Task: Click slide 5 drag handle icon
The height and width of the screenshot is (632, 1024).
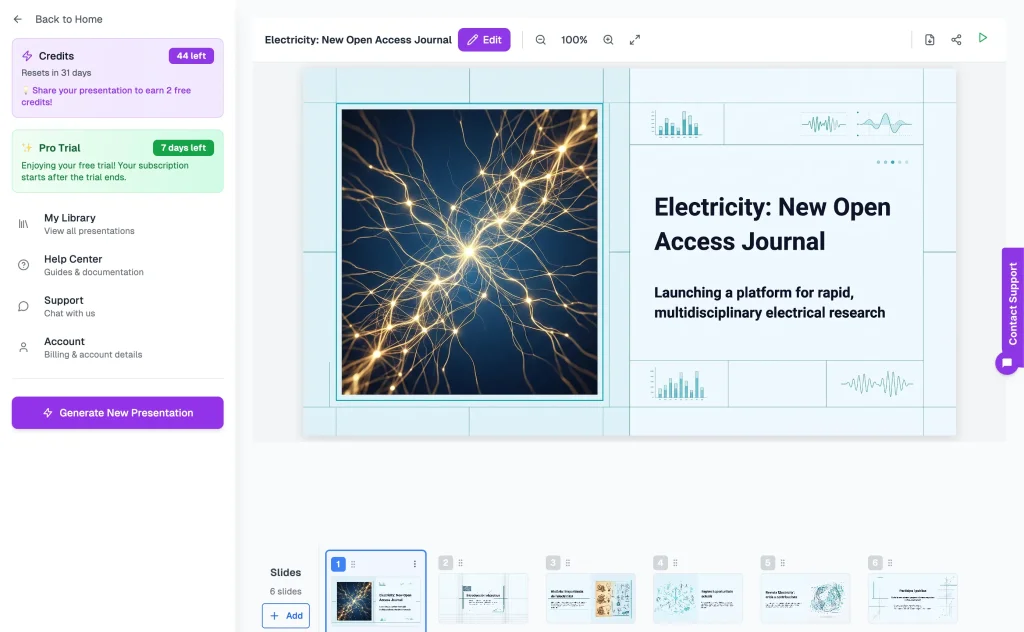Action: 782,563
